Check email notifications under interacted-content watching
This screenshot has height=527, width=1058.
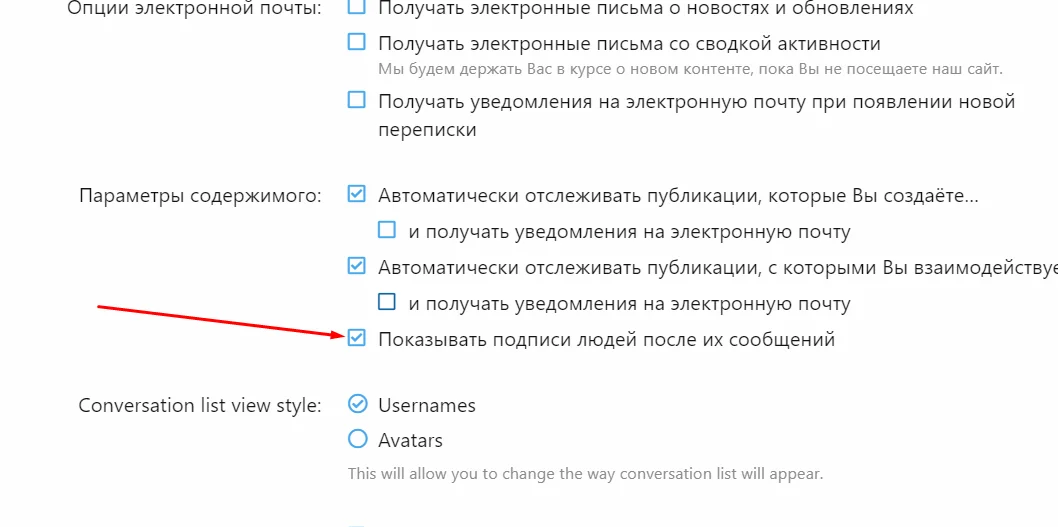point(387,302)
